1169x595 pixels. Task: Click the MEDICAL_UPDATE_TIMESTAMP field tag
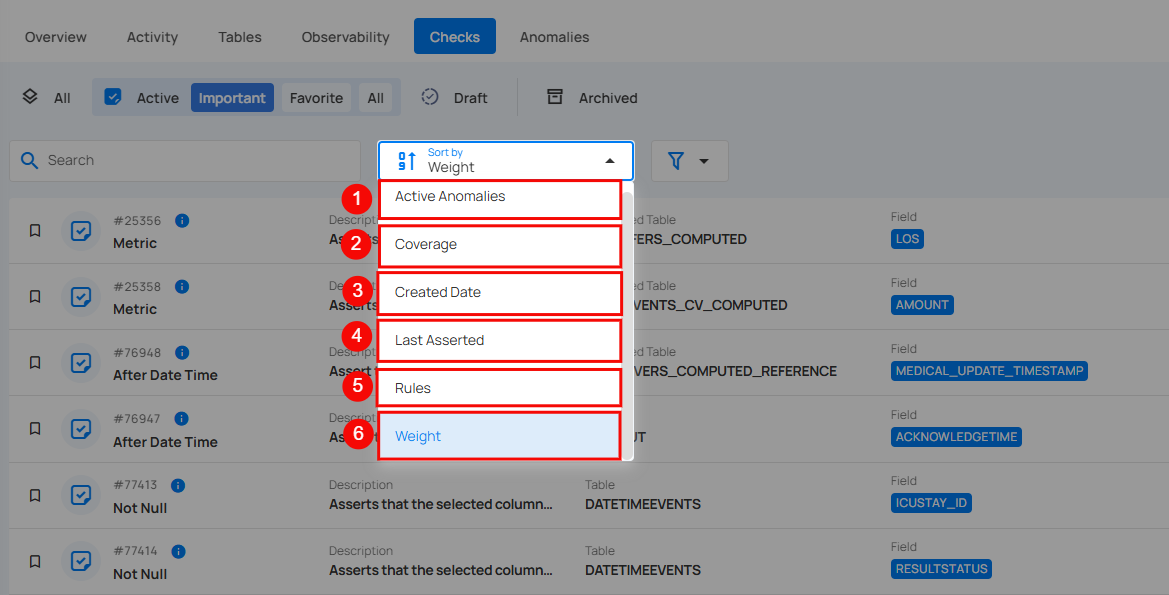coord(989,371)
